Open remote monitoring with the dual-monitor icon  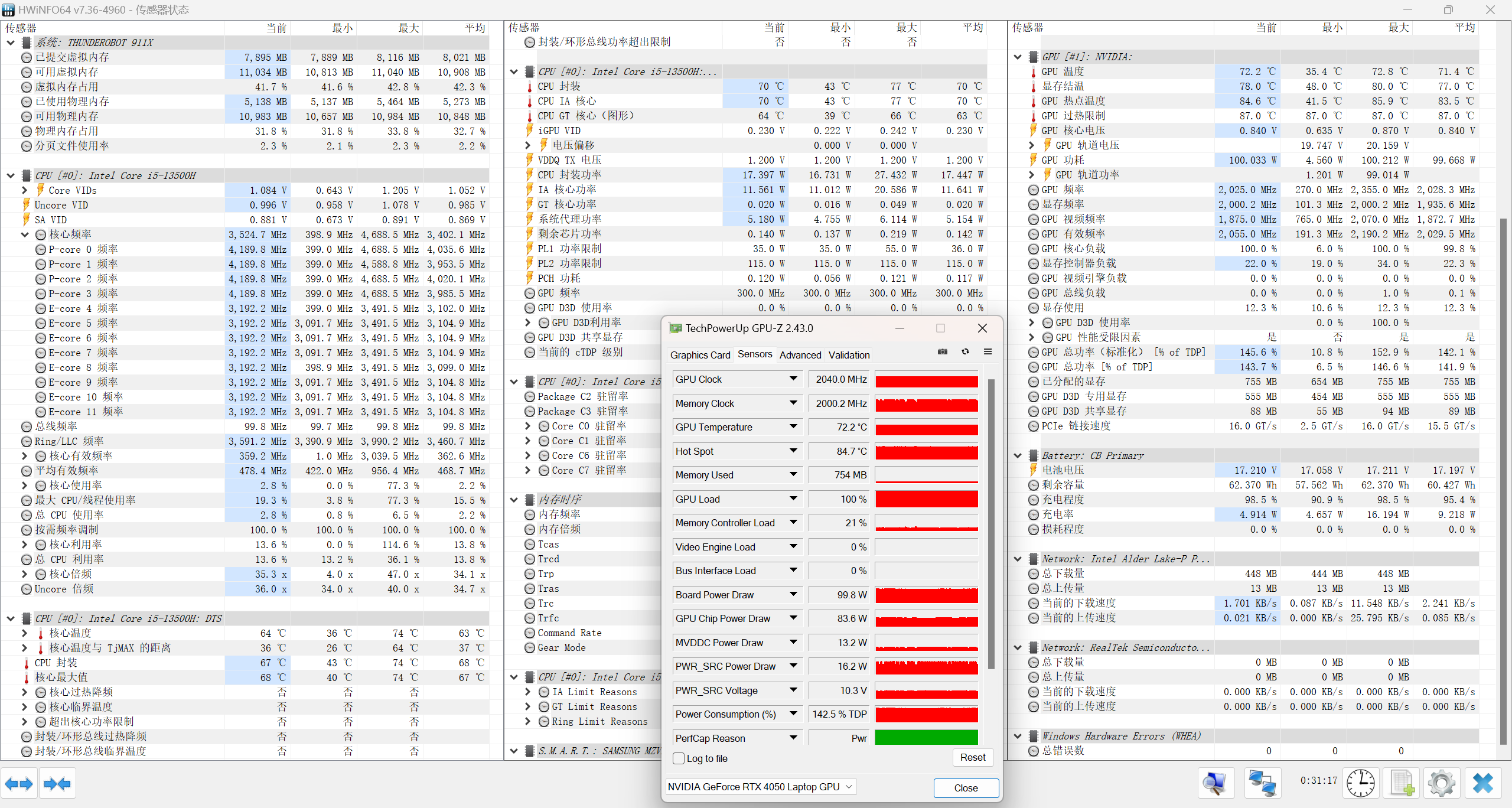click(1263, 783)
